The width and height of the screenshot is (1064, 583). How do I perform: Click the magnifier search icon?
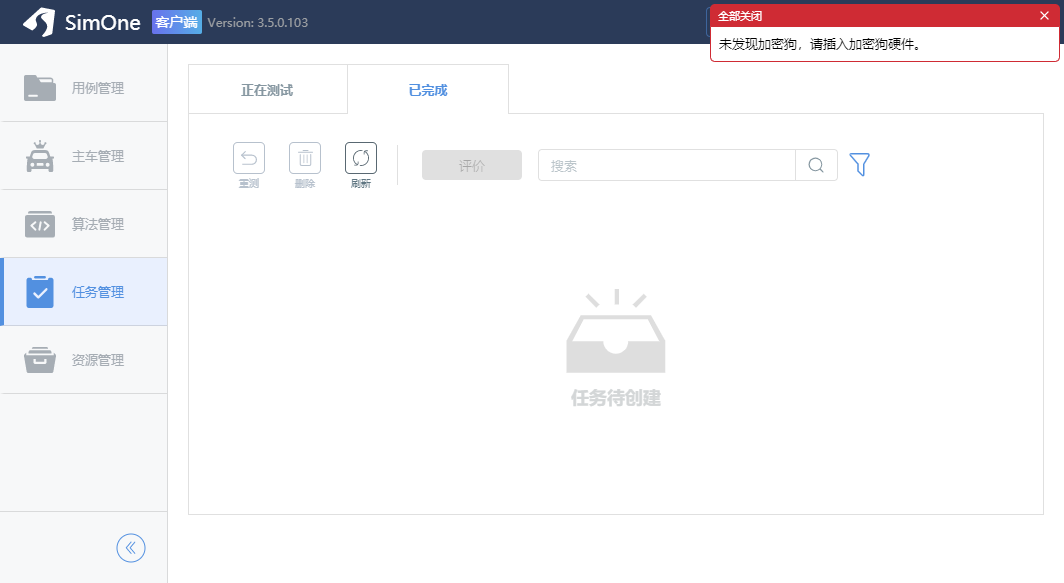816,165
